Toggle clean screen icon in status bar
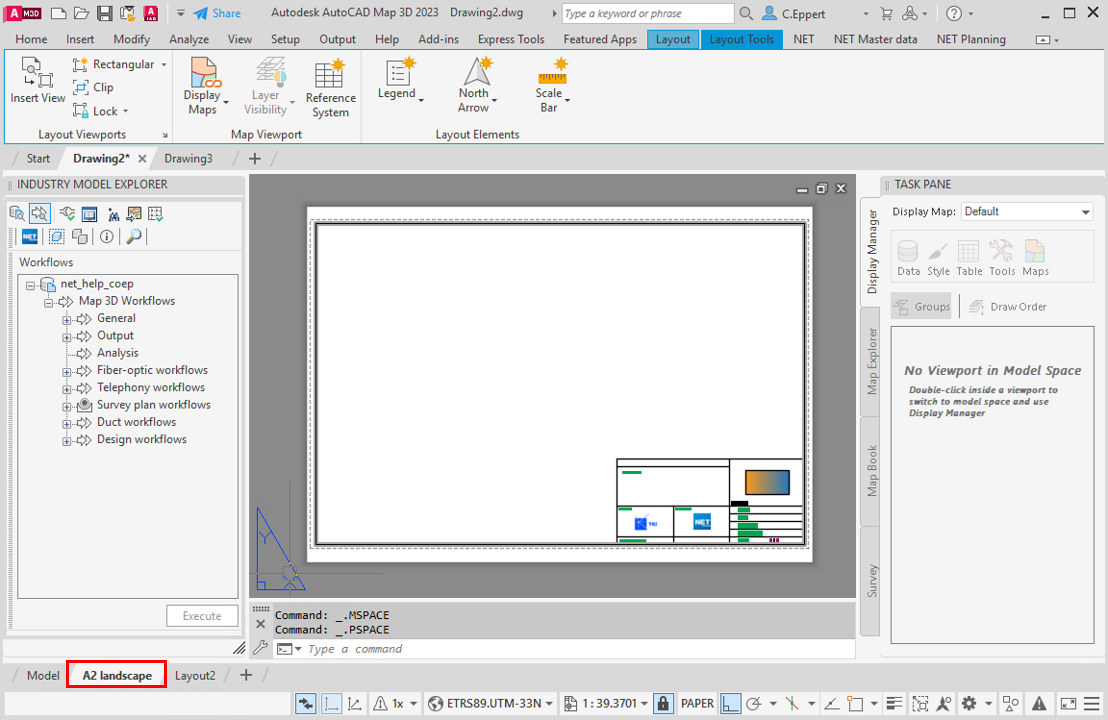The height and width of the screenshot is (720, 1108). tap(1068, 703)
